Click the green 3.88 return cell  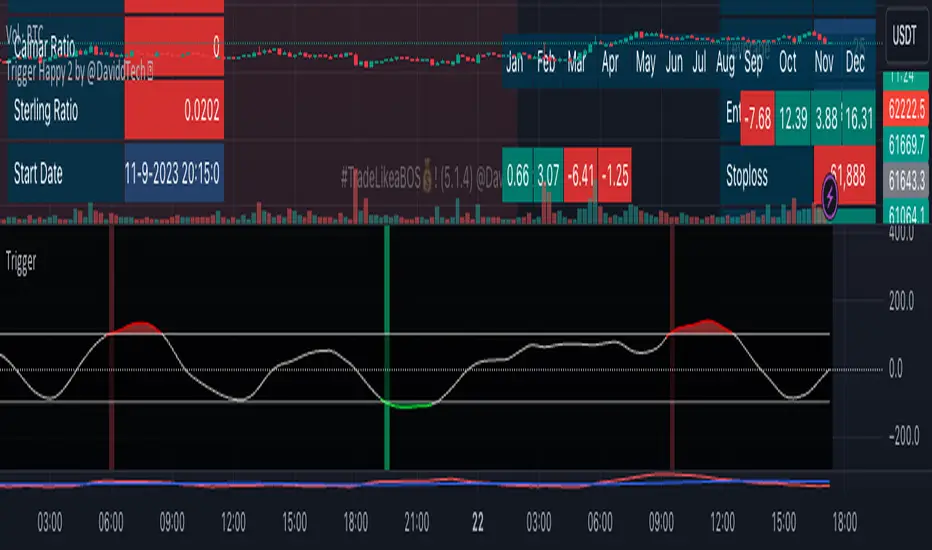click(x=826, y=118)
